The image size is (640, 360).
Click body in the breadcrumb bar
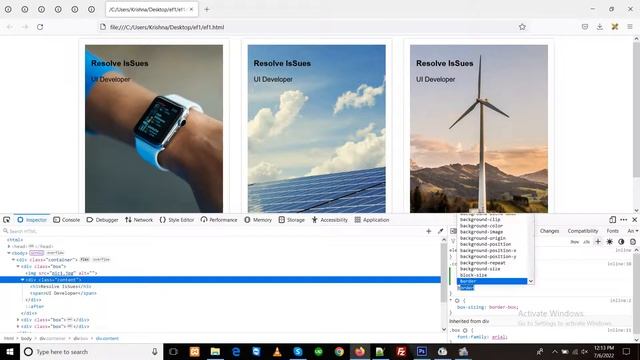[x=26, y=338]
